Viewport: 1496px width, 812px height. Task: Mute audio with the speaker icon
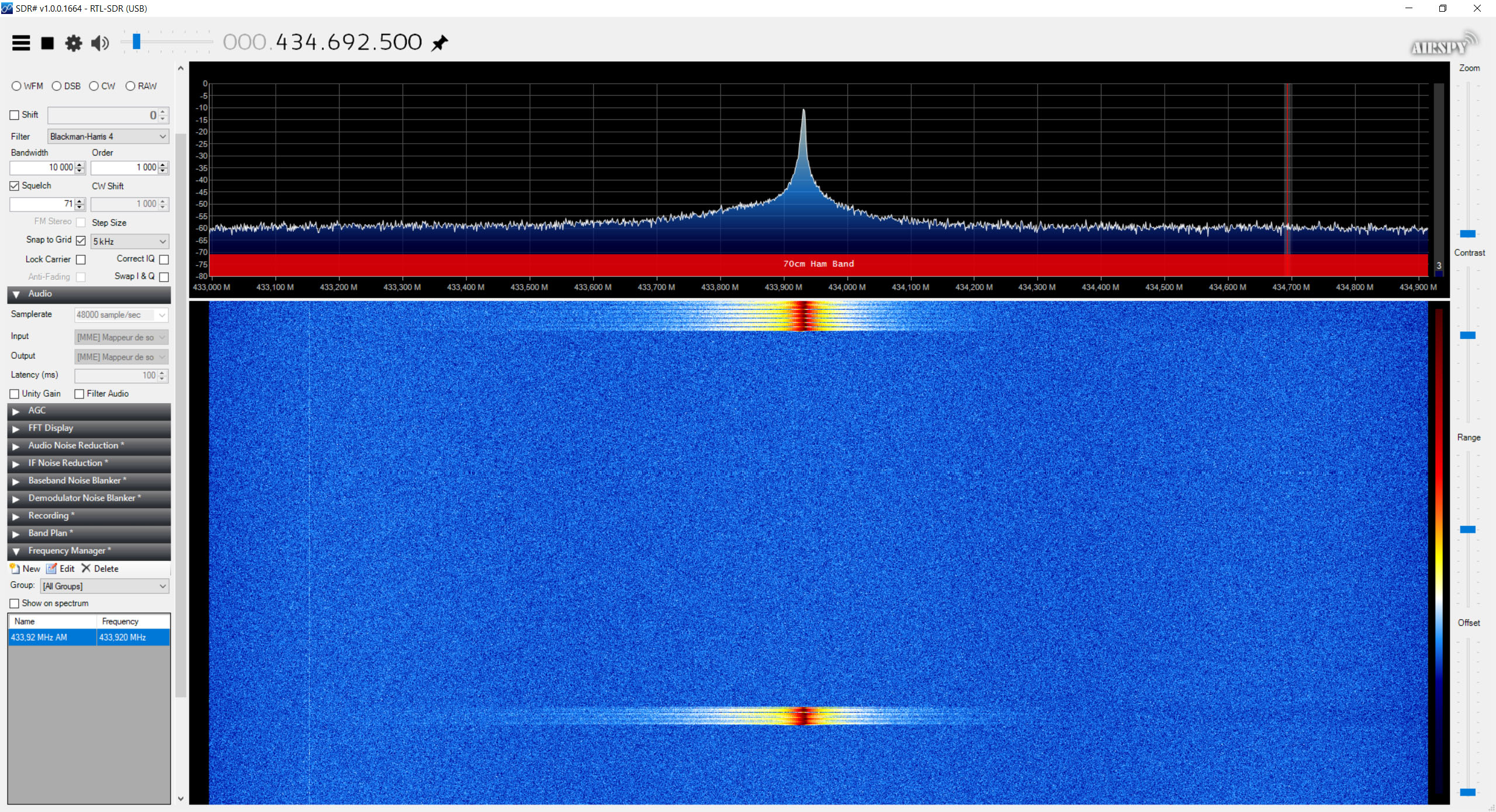pos(100,43)
